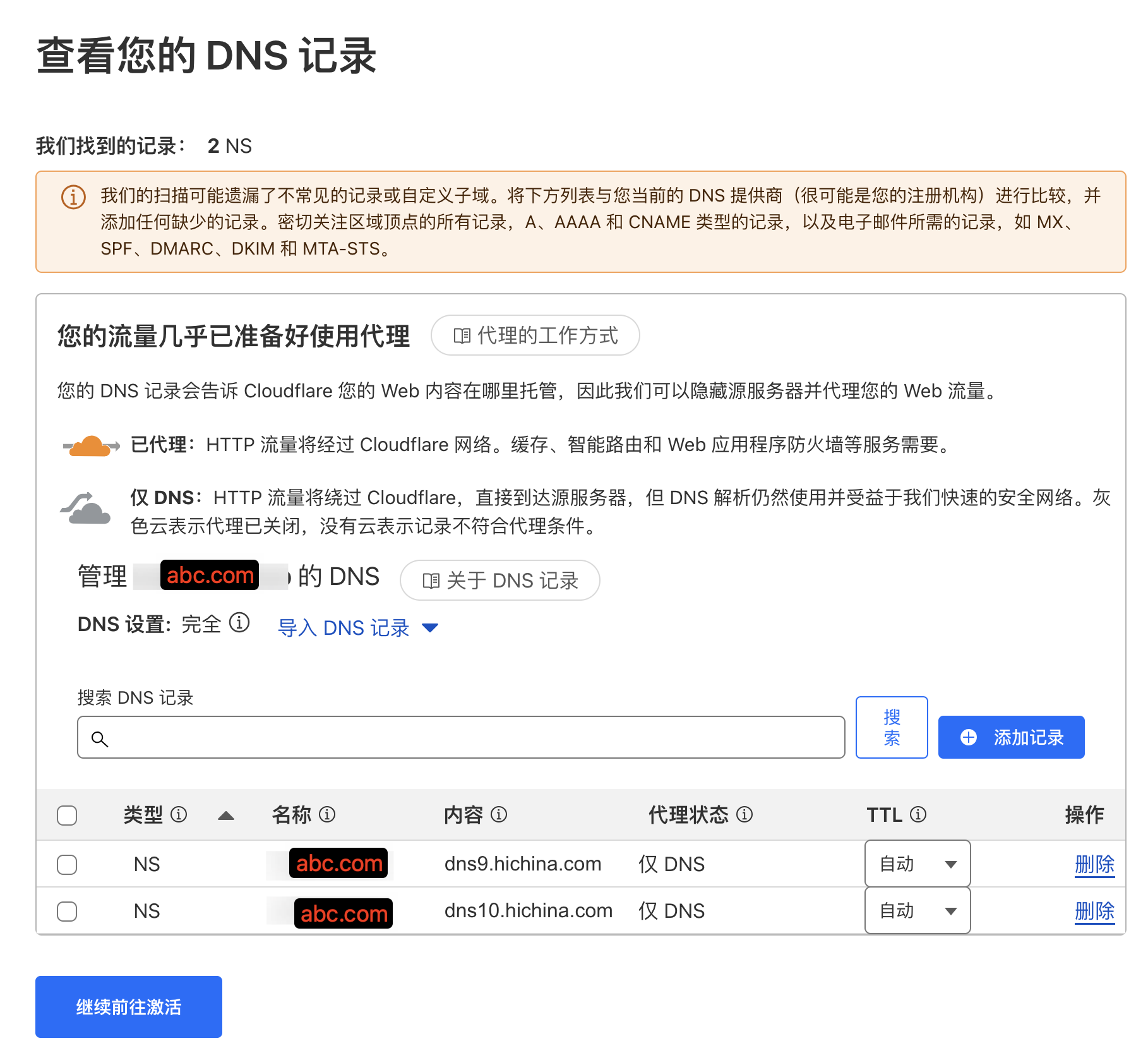Click 继续前往激活 button
The height and width of the screenshot is (1060, 1148).
129,1007
